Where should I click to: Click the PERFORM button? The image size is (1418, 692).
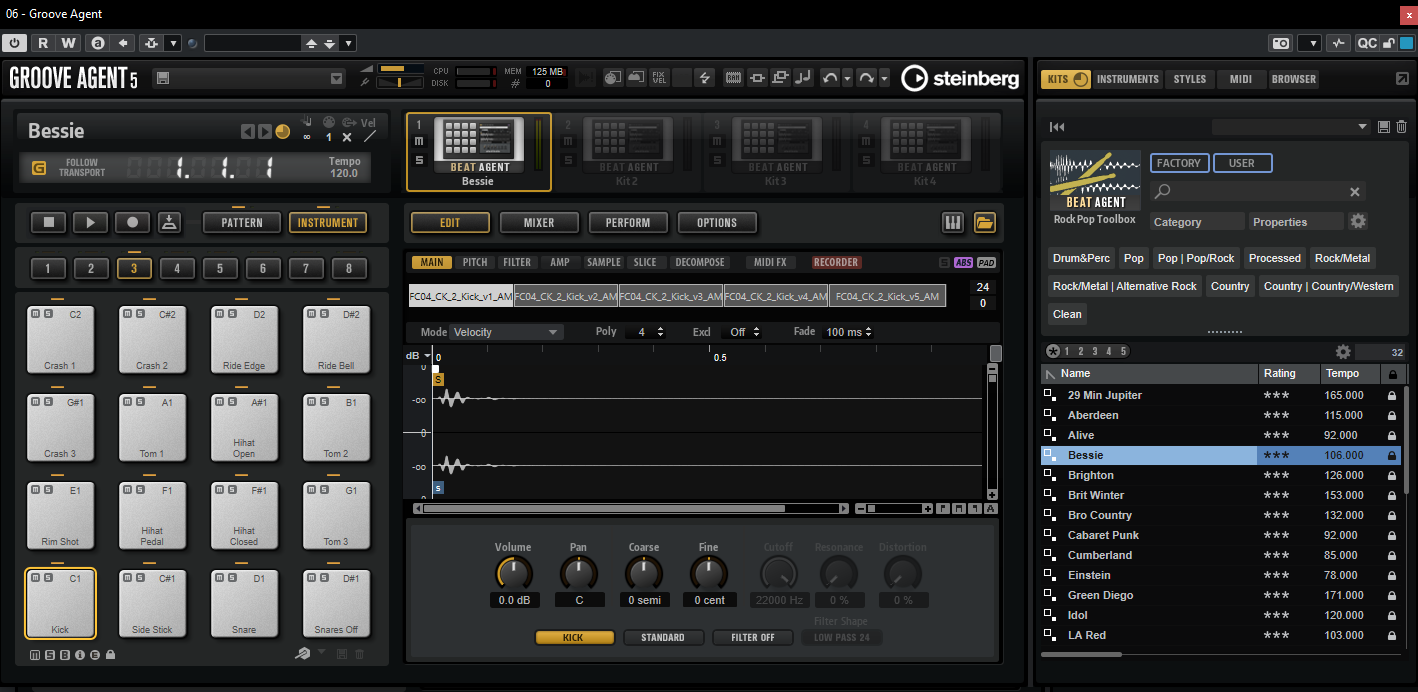(x=628, y=223)
